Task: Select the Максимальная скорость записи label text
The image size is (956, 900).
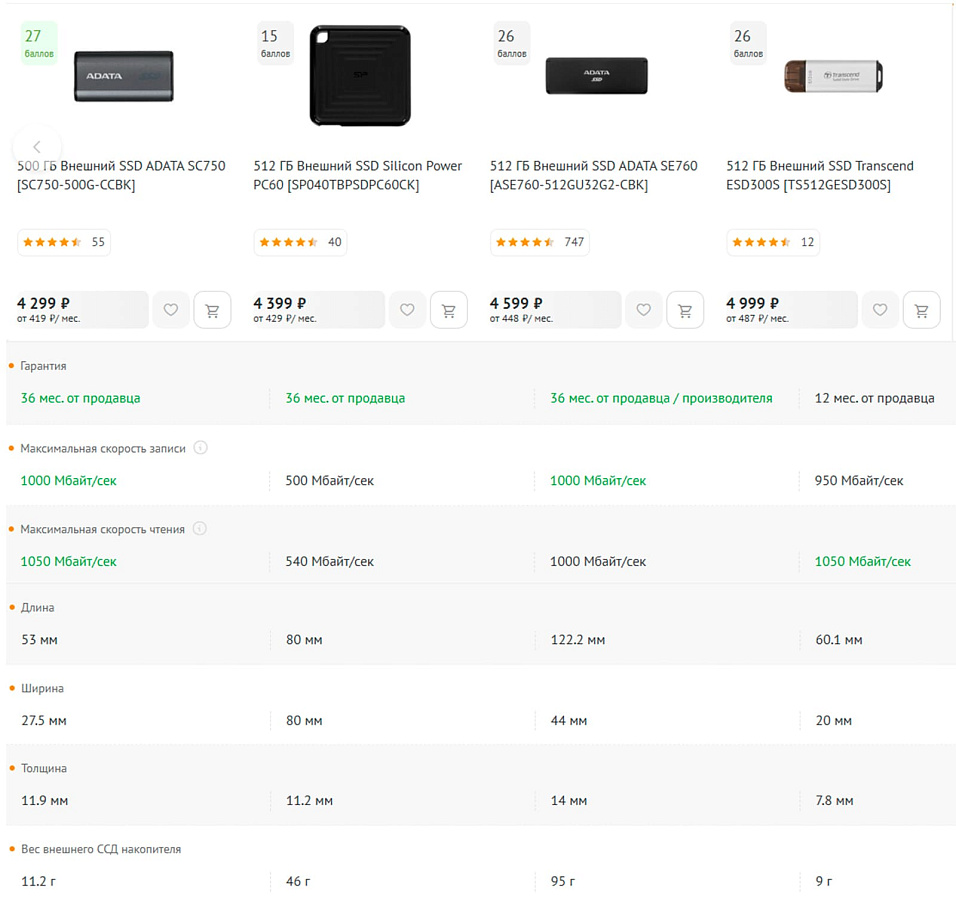Action: pos(102,448)
